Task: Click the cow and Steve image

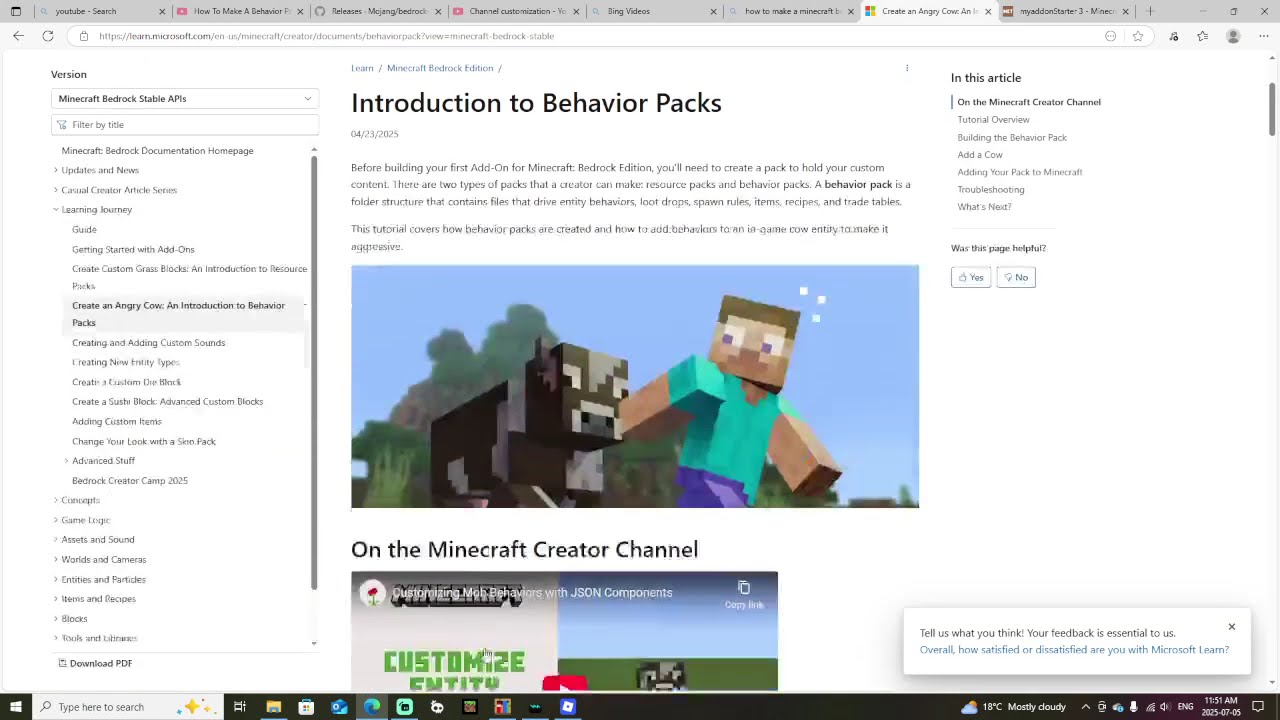Action: (x=635, y=386)
